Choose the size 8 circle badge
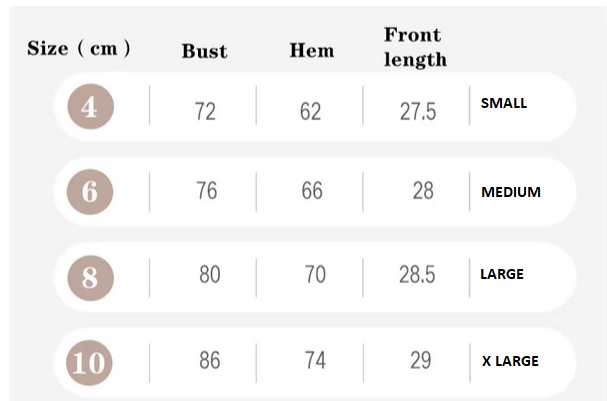Image resolution: width=607 pixels, height=401 pixels. pyautogui.click(x=90, y=276)
